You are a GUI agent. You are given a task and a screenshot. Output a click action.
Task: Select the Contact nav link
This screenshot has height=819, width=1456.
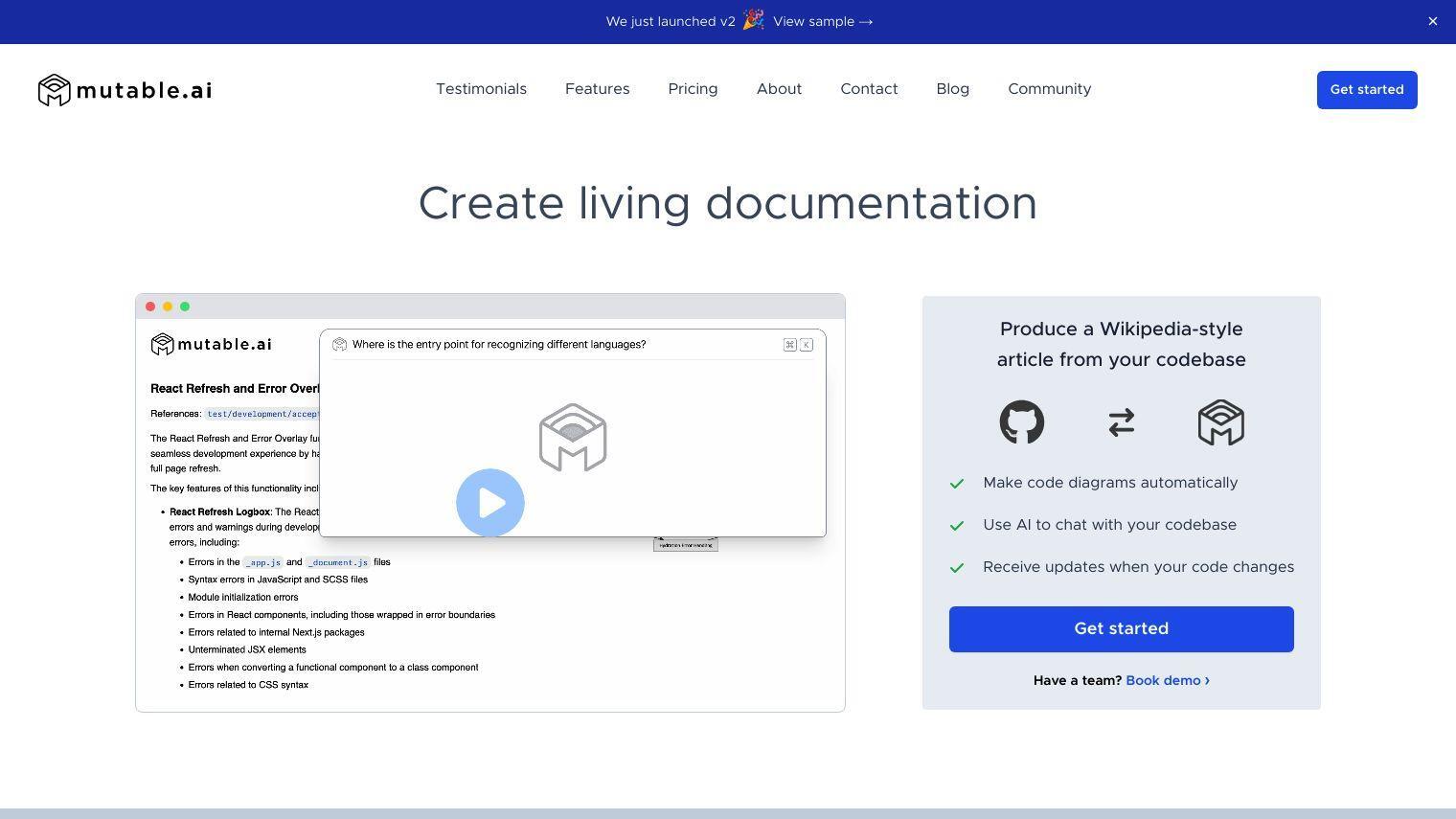(x=869, y=89)
